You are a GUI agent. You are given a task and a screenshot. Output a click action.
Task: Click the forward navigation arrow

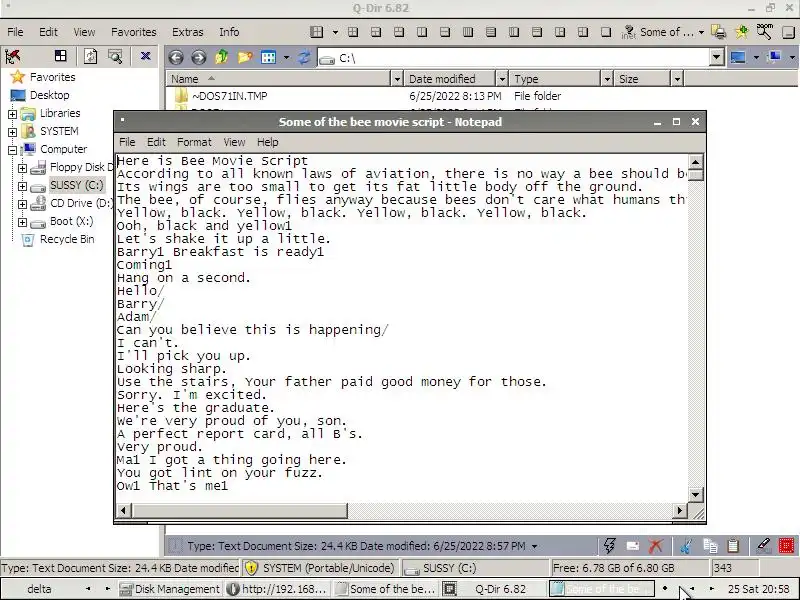coord(198,57)
